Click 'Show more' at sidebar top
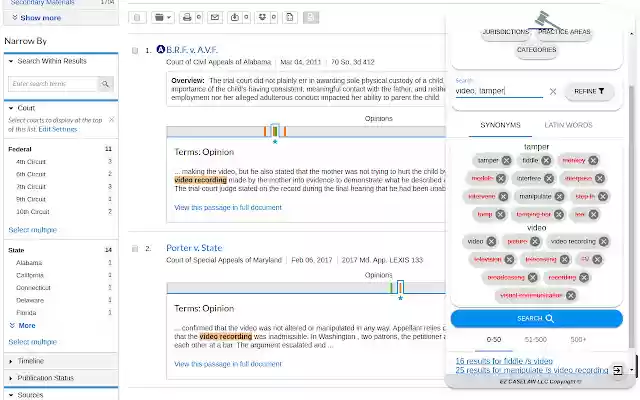The width and height of the screenshot is (640, 400). coord(36,18)
